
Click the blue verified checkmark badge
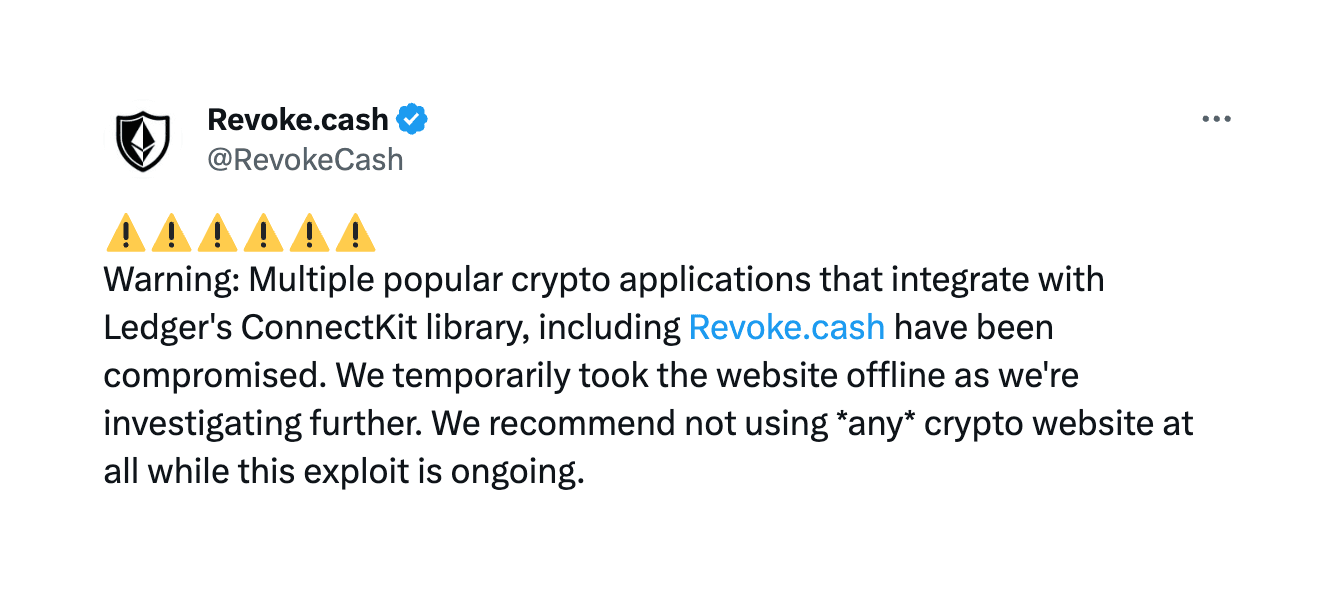[412, 119]
